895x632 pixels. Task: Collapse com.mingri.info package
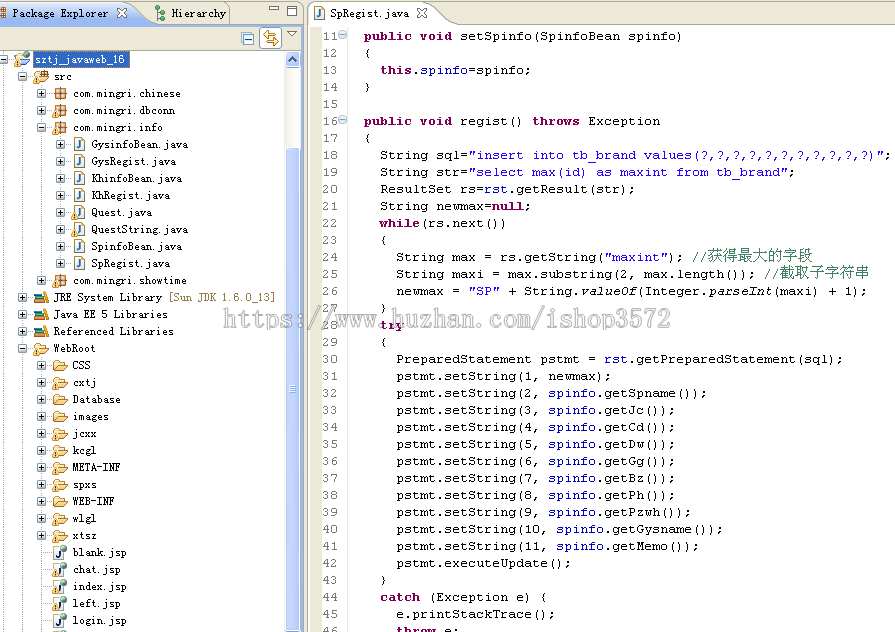[x=42, y=127]
